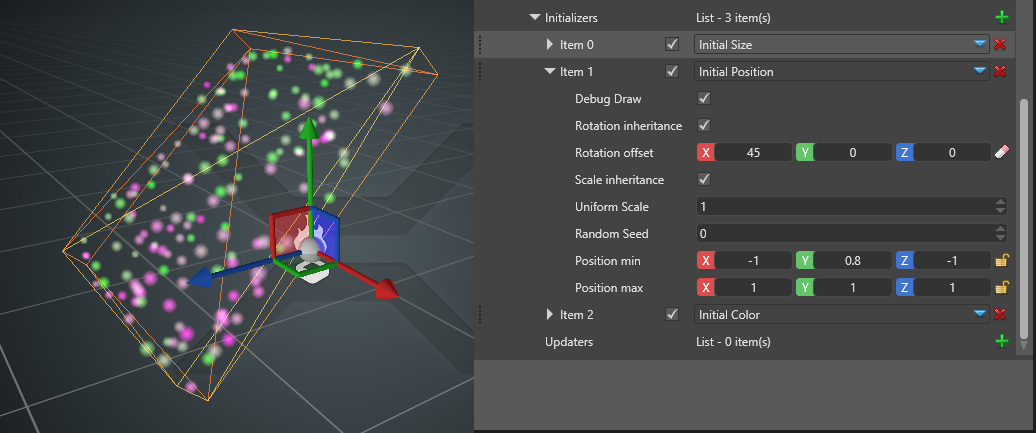Open the Initial Color type dropdown
The image size is (1036, 433).
pyautogui.click(x=979, y=315)
